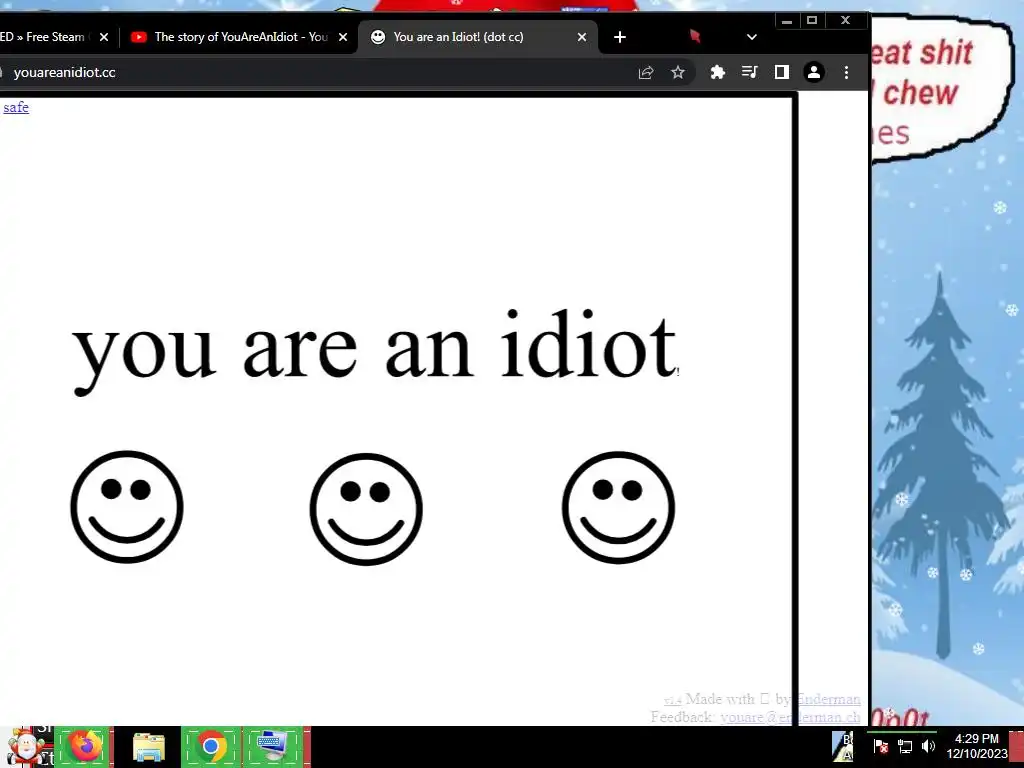The image size is (1024, 768).
Task: Open the media controls icon in the toolbar
Action: (x=750, y=72)
